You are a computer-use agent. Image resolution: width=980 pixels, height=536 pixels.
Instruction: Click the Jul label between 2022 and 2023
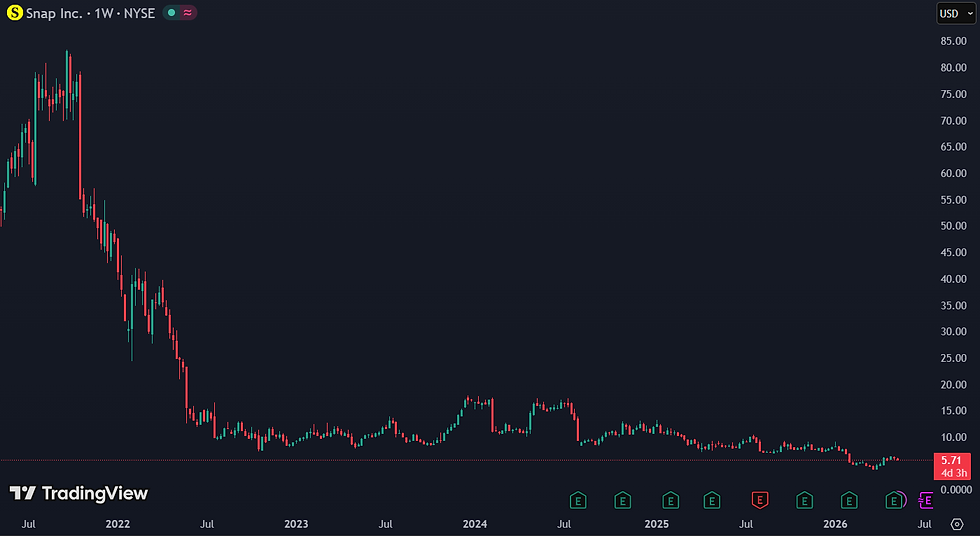pos(207,524)
